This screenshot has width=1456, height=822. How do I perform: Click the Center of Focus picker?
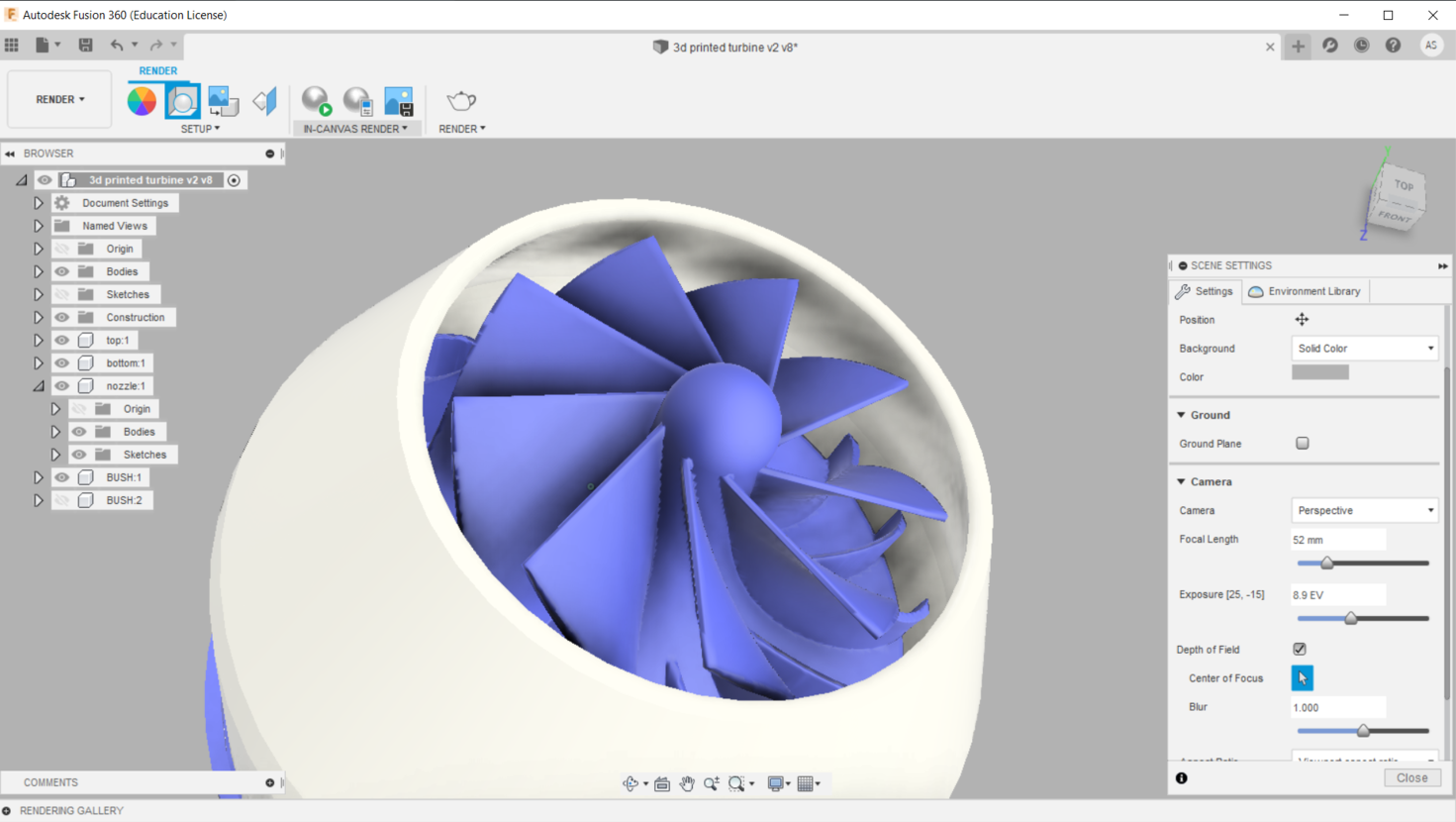[1302, 678]
